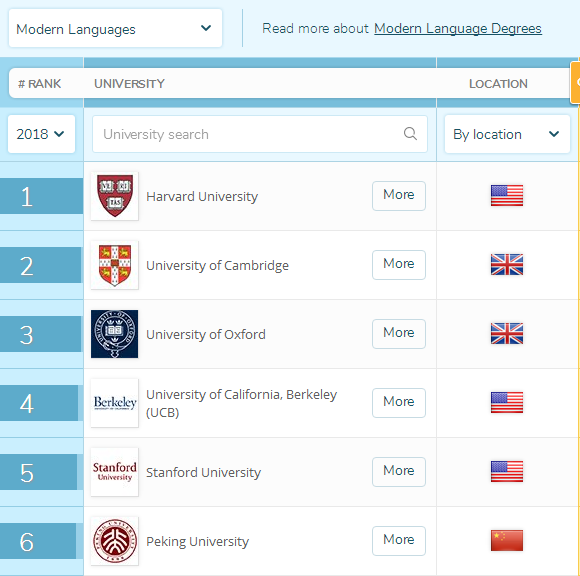
Task: Click the Berkeley logo
Action: tap(115, 403)
